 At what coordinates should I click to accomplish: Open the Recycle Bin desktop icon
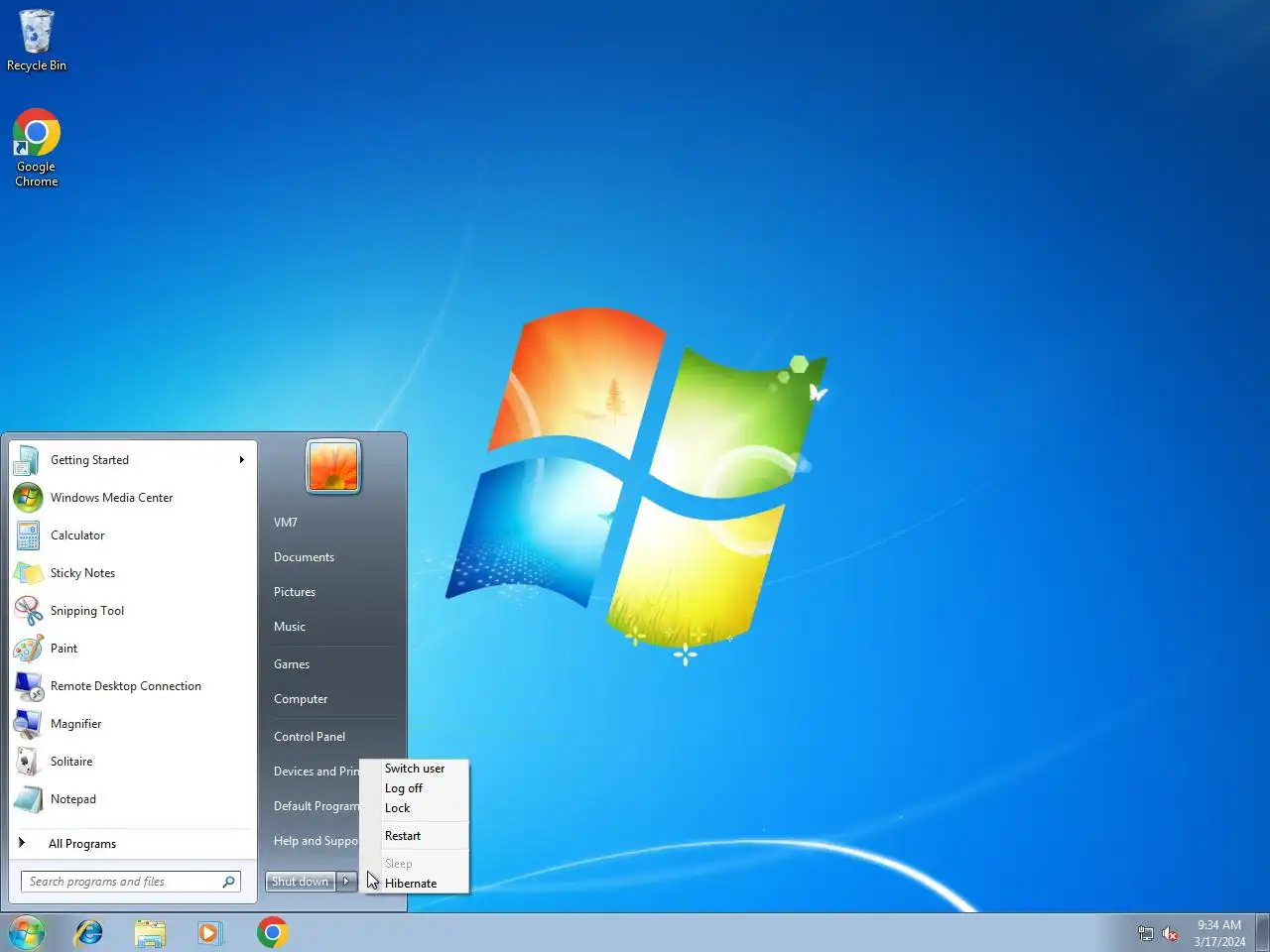pyautogui.click(x=37, y=40)
